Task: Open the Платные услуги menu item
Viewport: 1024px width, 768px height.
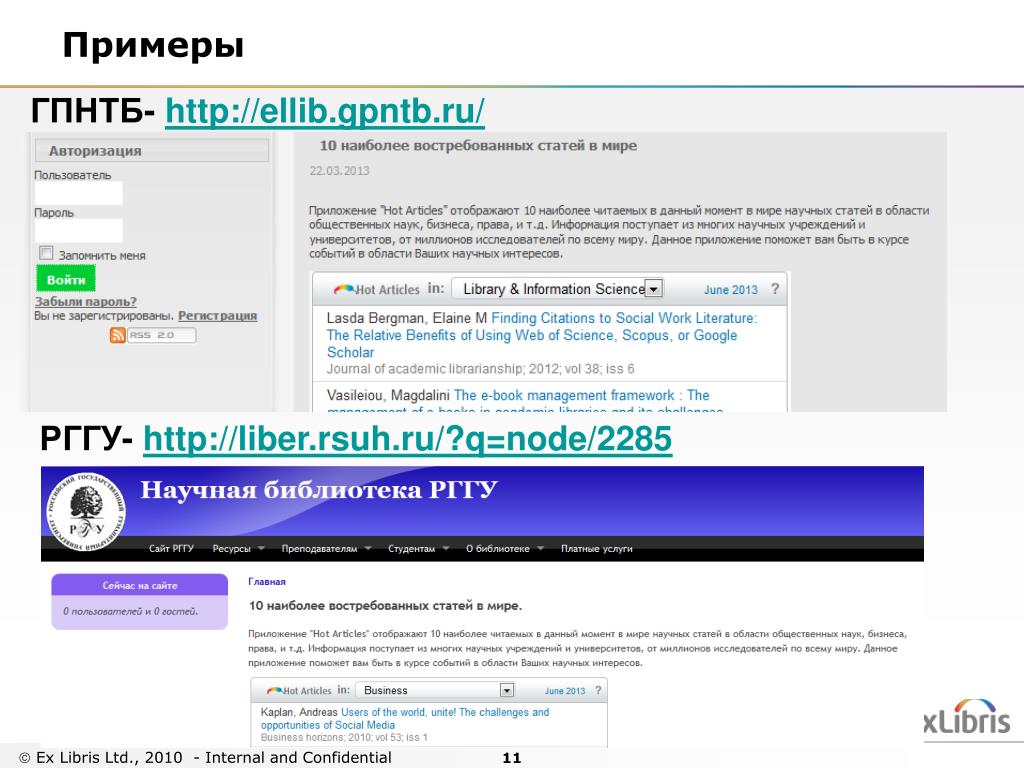Action: tap(596, 549)
